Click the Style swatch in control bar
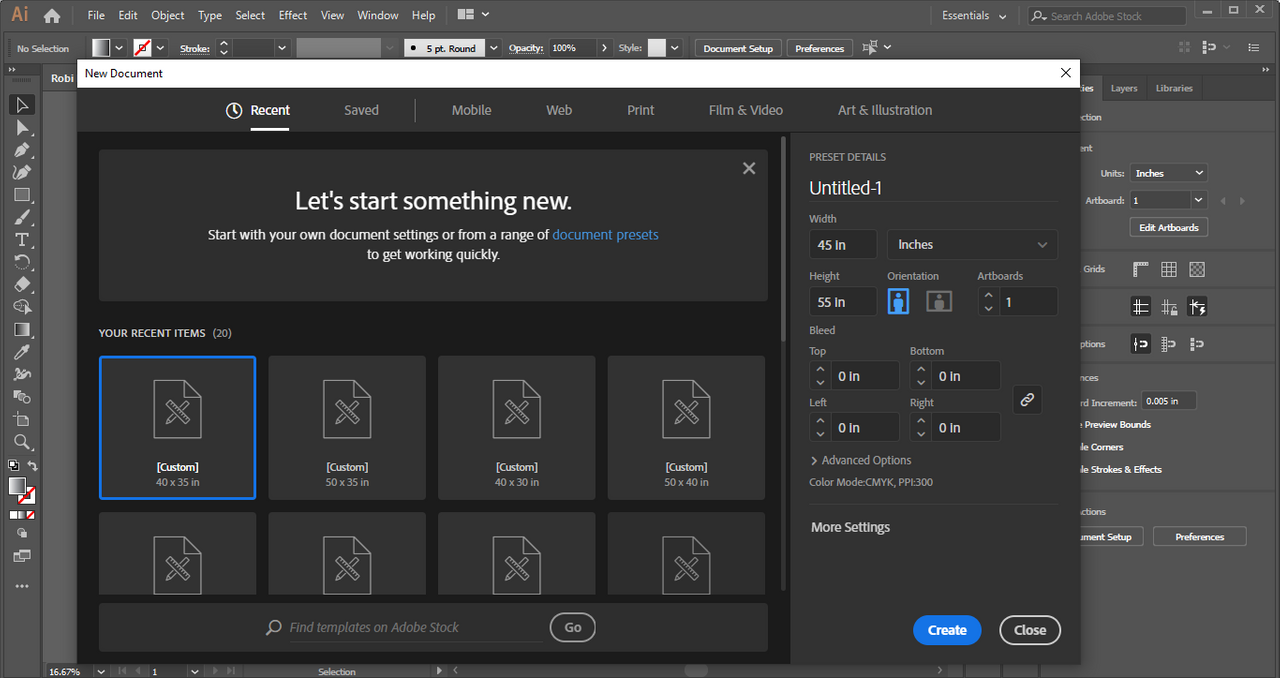This screenshot has width=1280, height=678. tap(657, 48)
